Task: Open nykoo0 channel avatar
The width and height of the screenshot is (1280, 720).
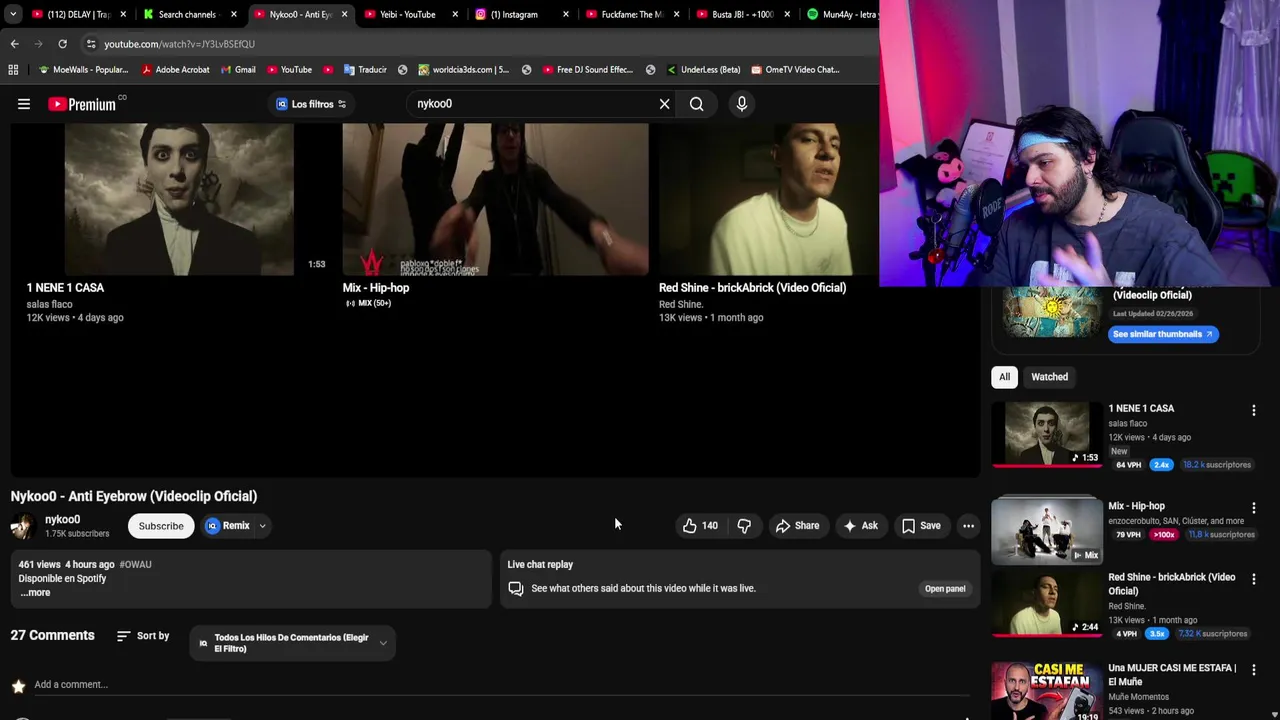Action: click(23, 526)
